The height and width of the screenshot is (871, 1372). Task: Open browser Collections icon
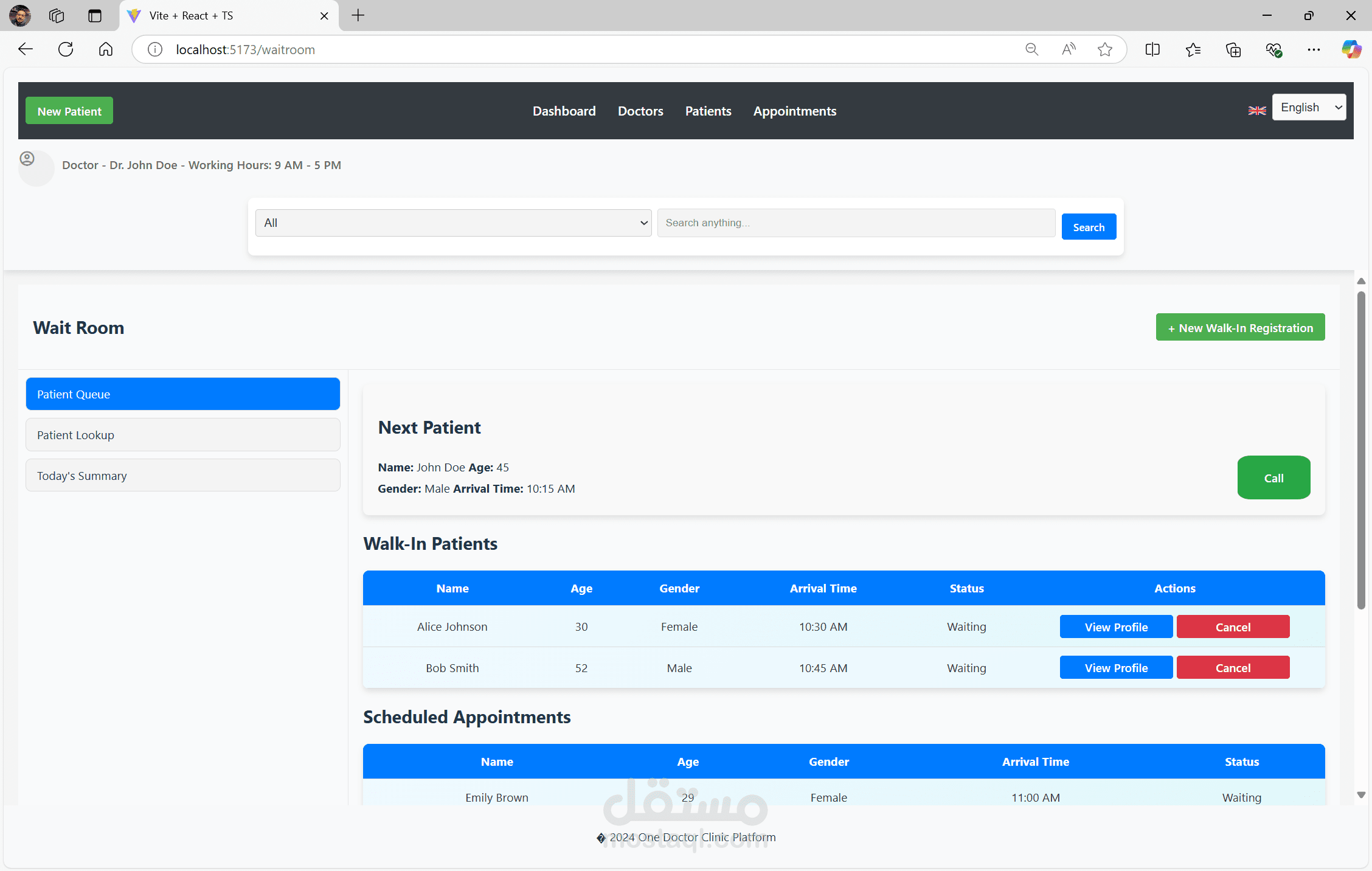pos(1233,49)
